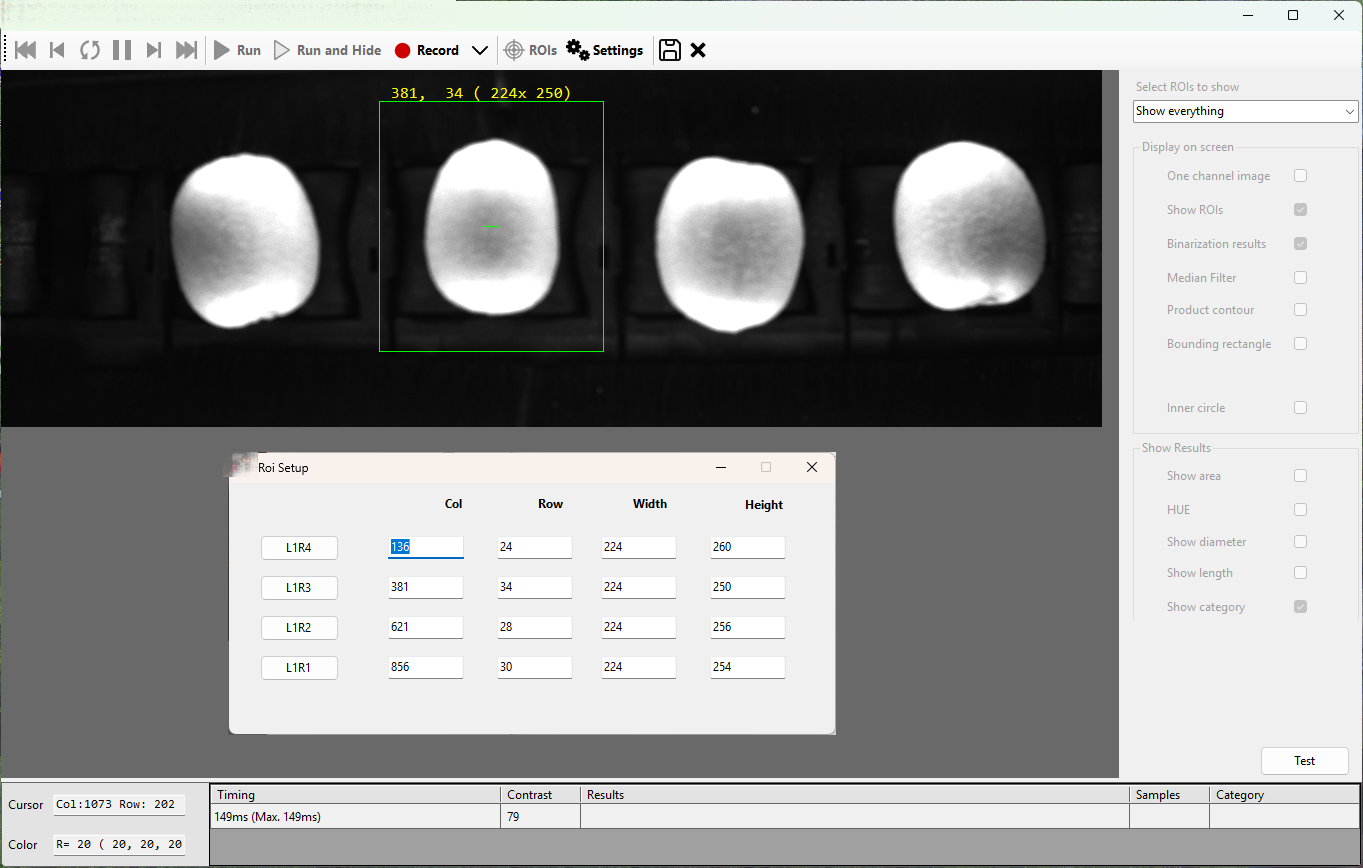Click the L1R3 button
The width and height of the screenshot is (1363, 868).
click(x=299, y=588)
